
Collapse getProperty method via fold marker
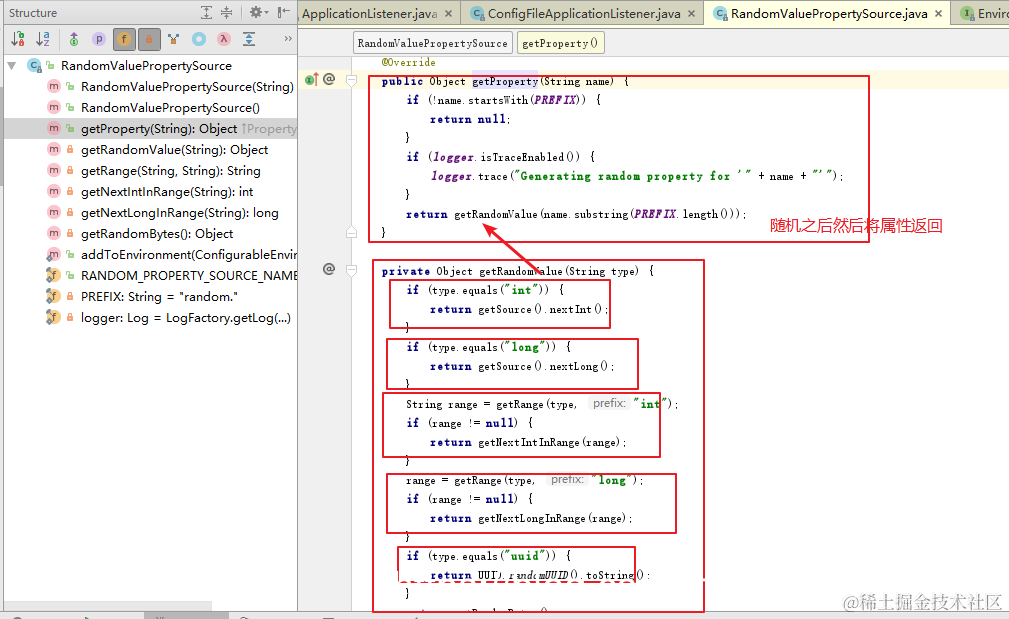(x=351, y=80)
